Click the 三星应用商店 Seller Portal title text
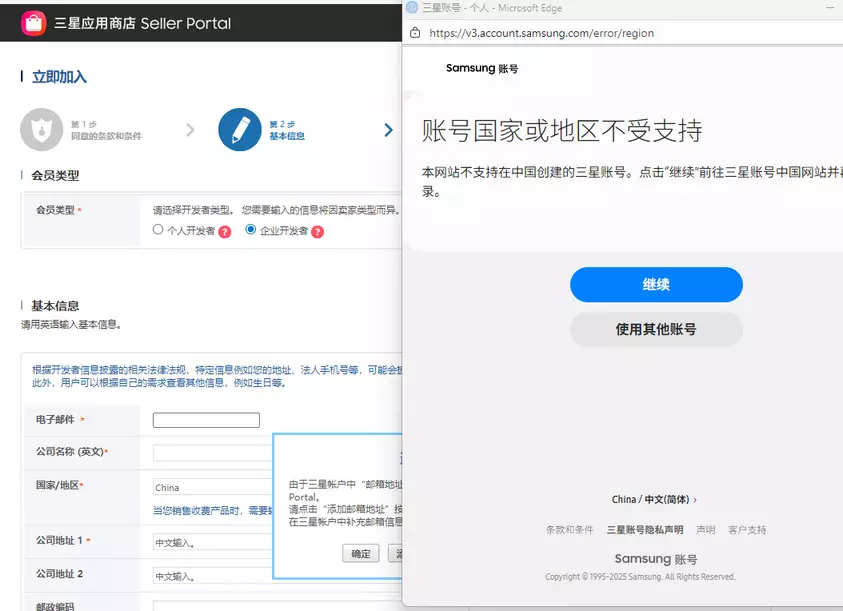The width and height of the screenshot is (843, 611). (142, 24)
